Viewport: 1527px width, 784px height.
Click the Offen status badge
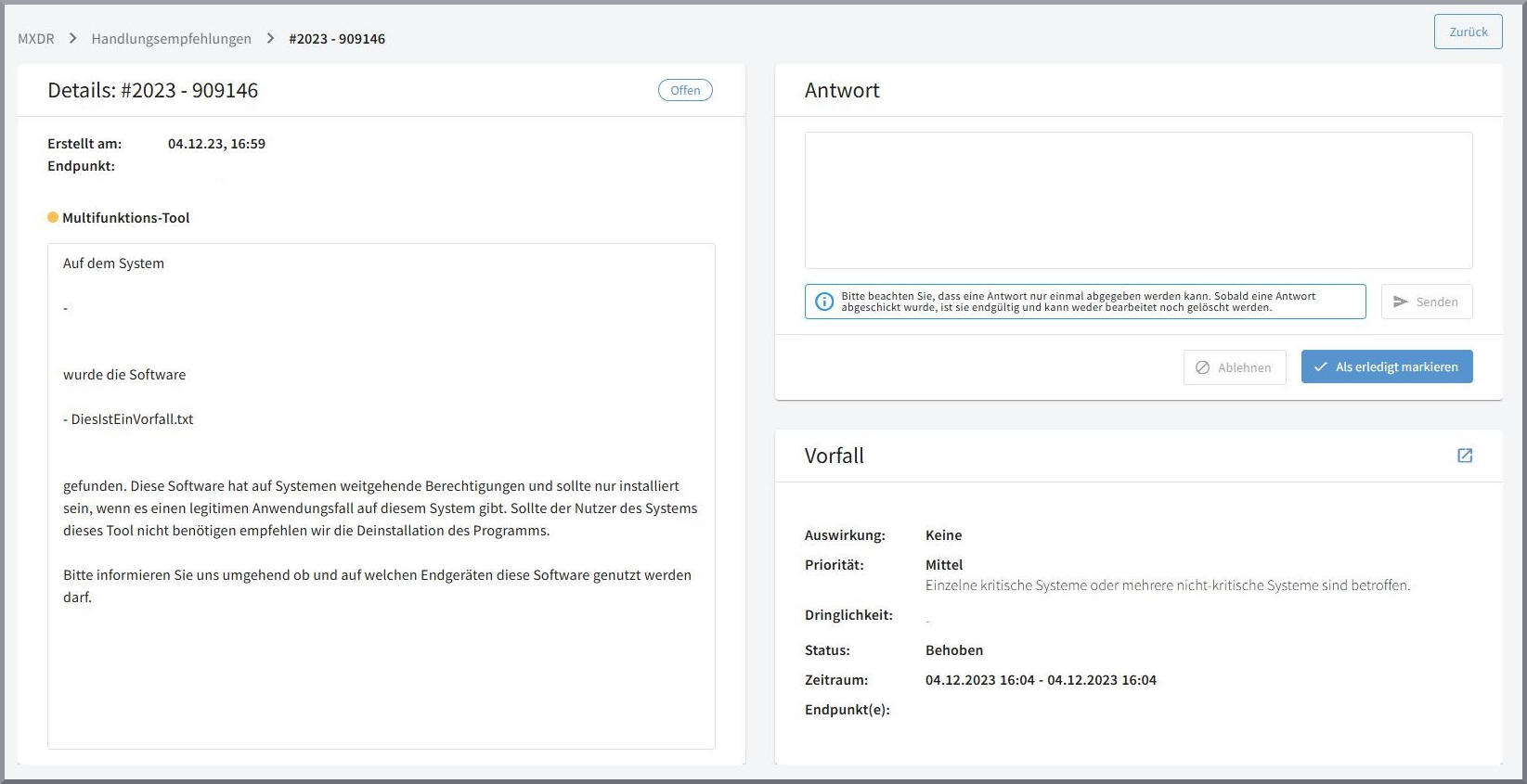click(x=685, y=90)
